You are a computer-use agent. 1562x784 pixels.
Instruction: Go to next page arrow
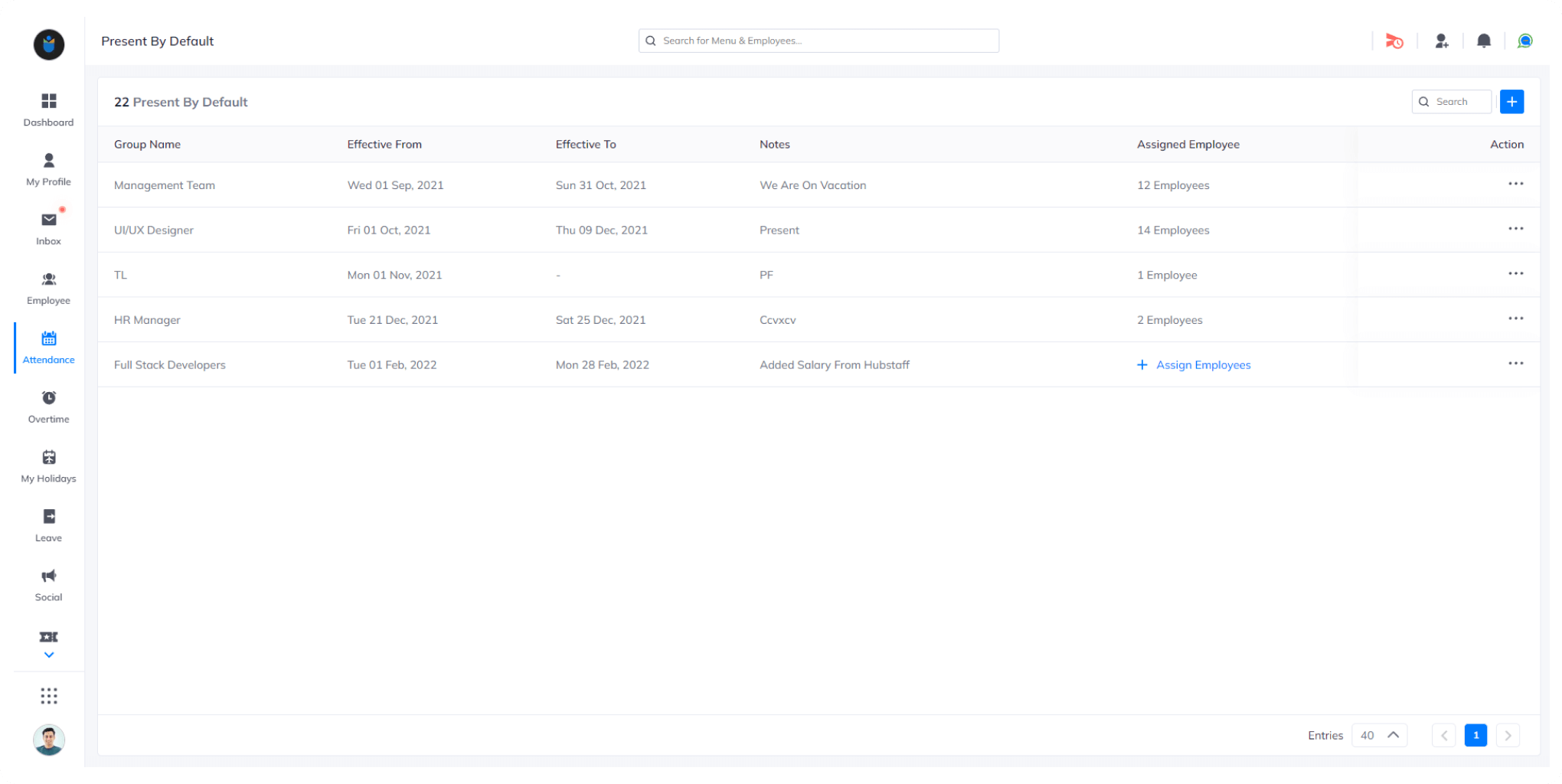click(1508, 735)
